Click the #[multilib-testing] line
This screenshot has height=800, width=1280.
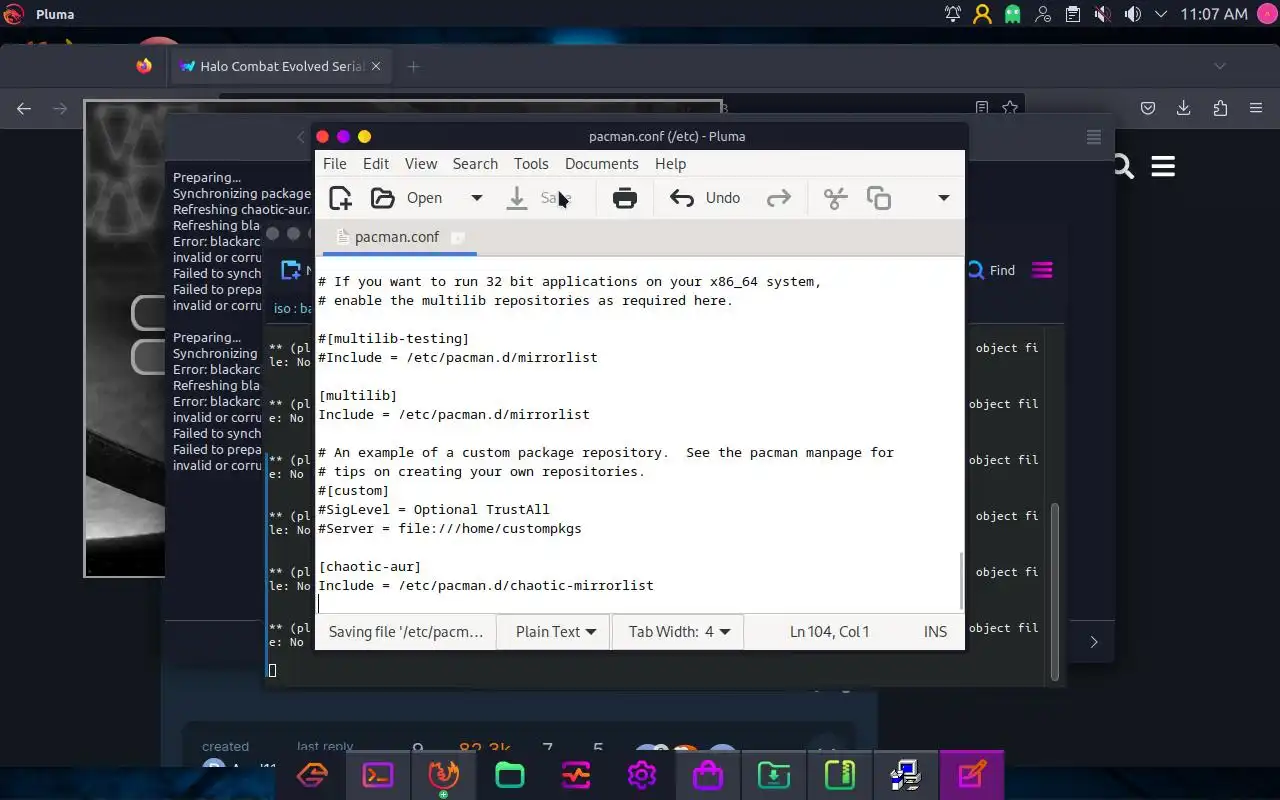click(x=394, y=339)
